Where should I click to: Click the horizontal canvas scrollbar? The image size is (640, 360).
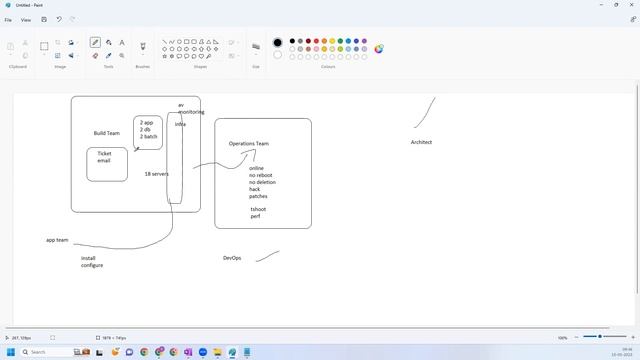pos(307,327)
